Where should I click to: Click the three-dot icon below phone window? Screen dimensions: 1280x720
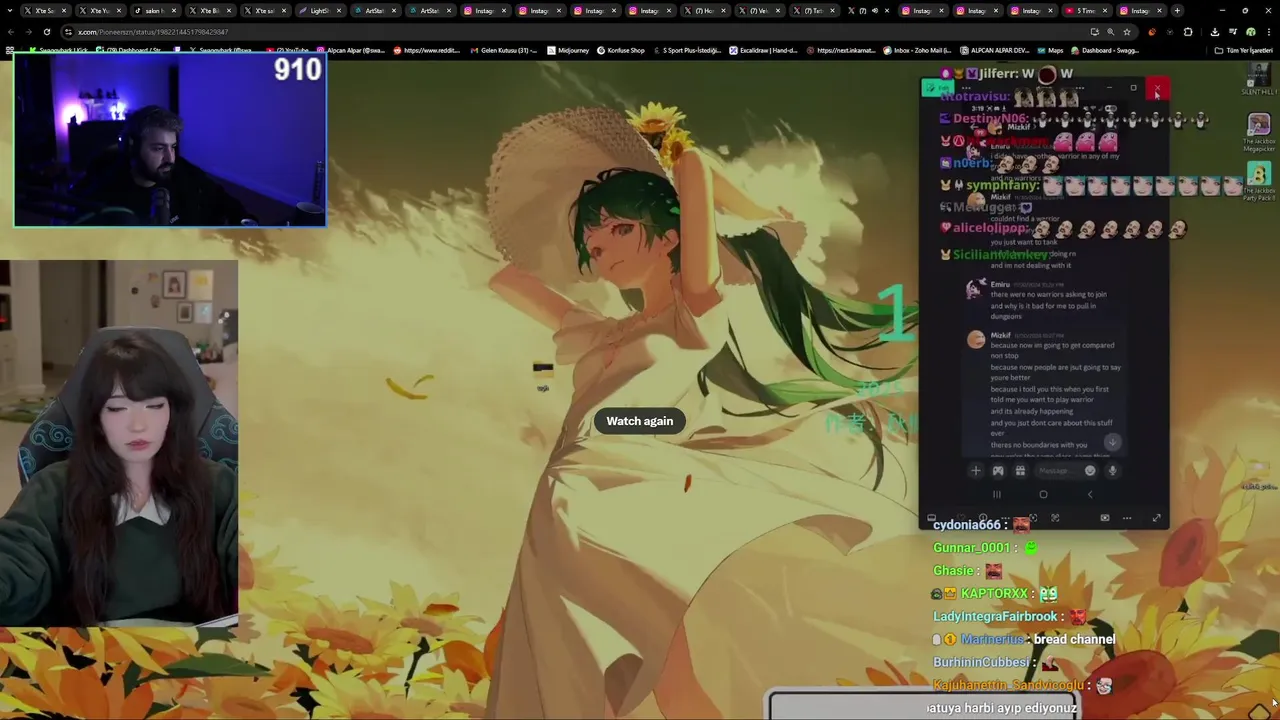[1127, 518]
